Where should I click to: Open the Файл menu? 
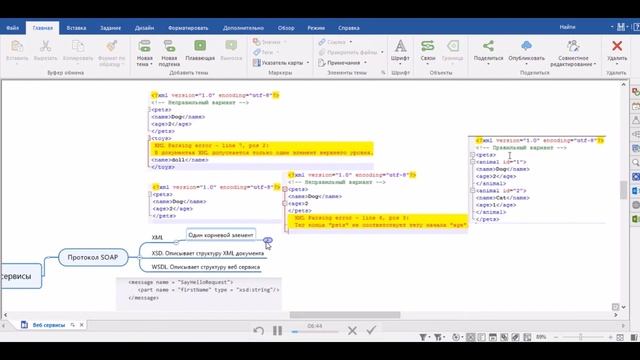[13, 28]
